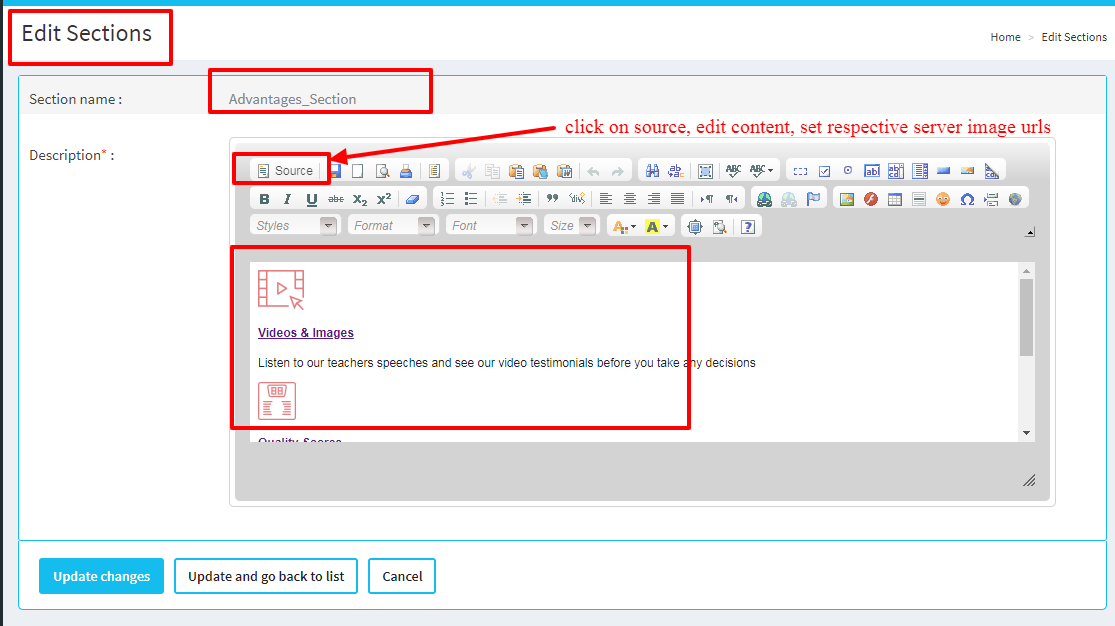Expand the Format dropdown
Viewport: 1115px width, 626px height.
(x=394, y=226)
